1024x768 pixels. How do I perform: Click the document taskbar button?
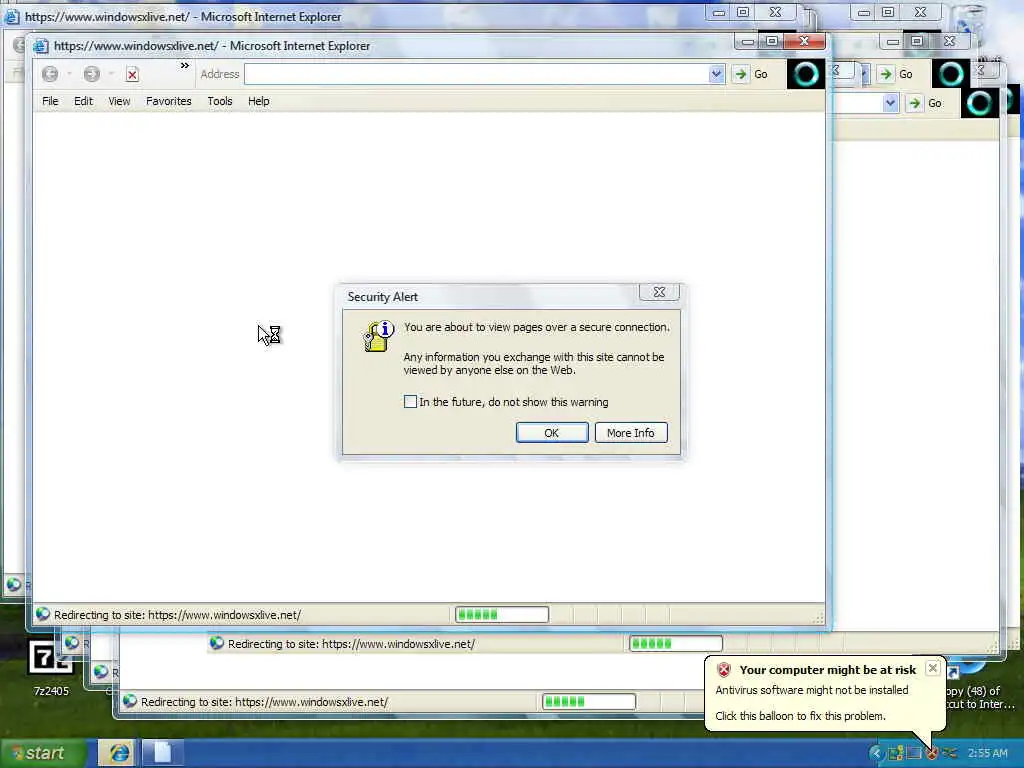point(162,753)
